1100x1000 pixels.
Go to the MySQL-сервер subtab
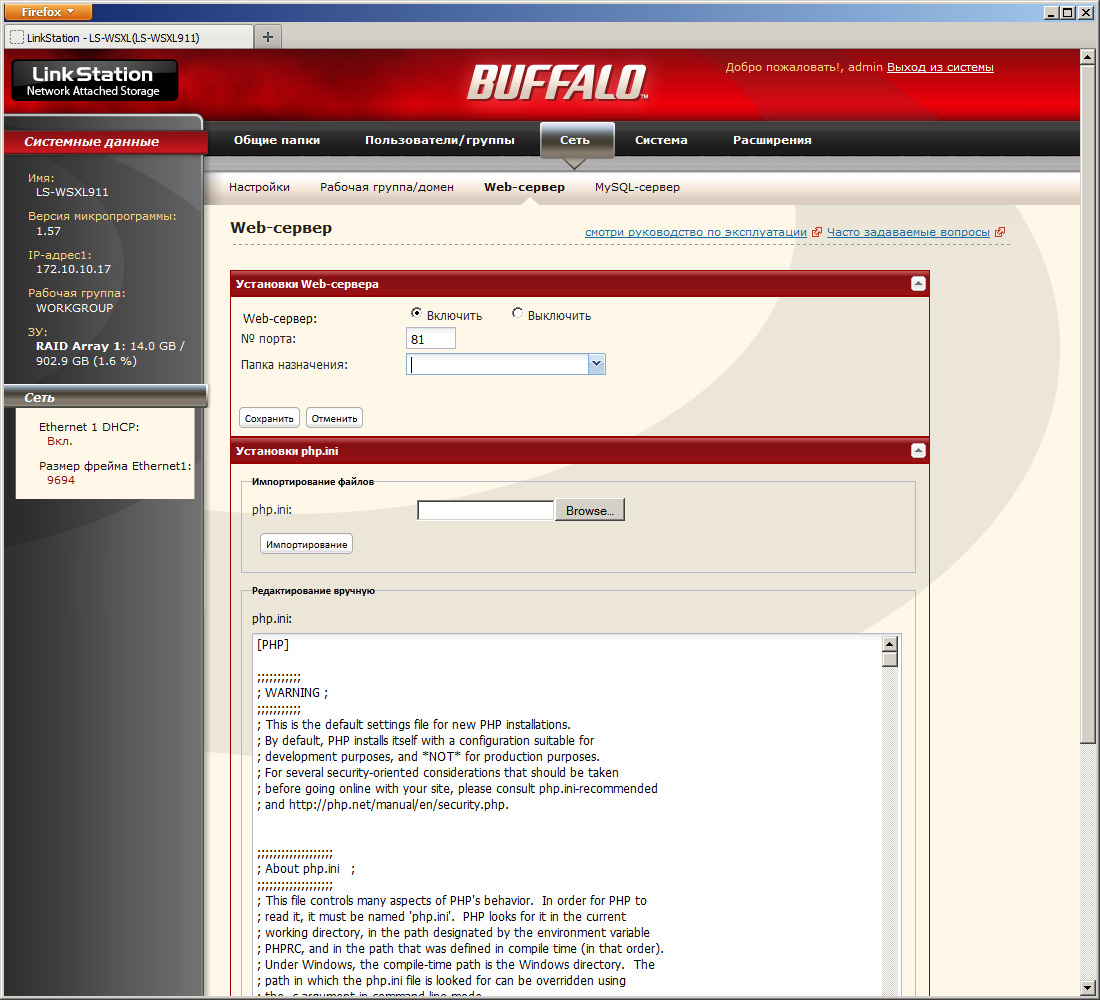pyautogui.click(x=637, y=187)
